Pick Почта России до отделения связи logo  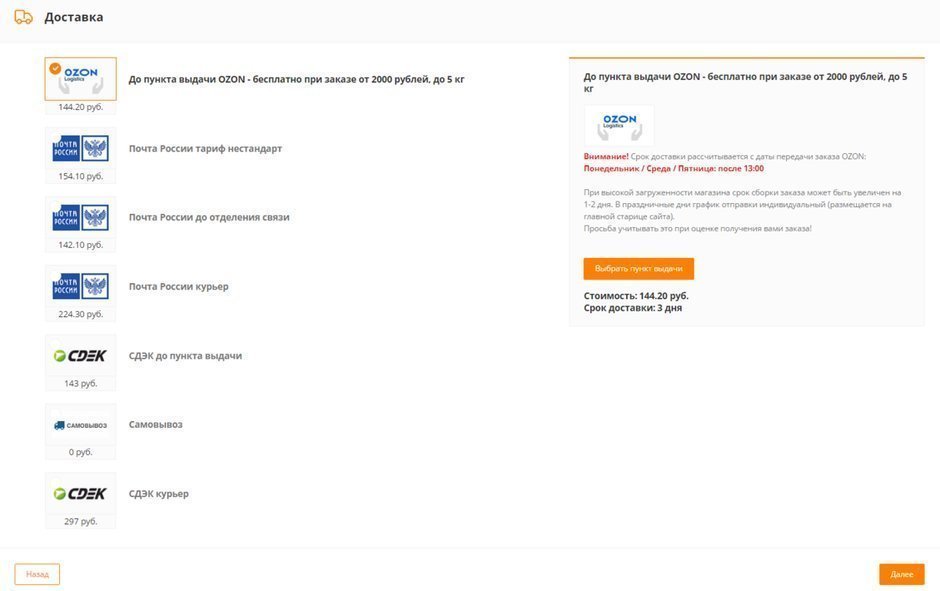81,217
